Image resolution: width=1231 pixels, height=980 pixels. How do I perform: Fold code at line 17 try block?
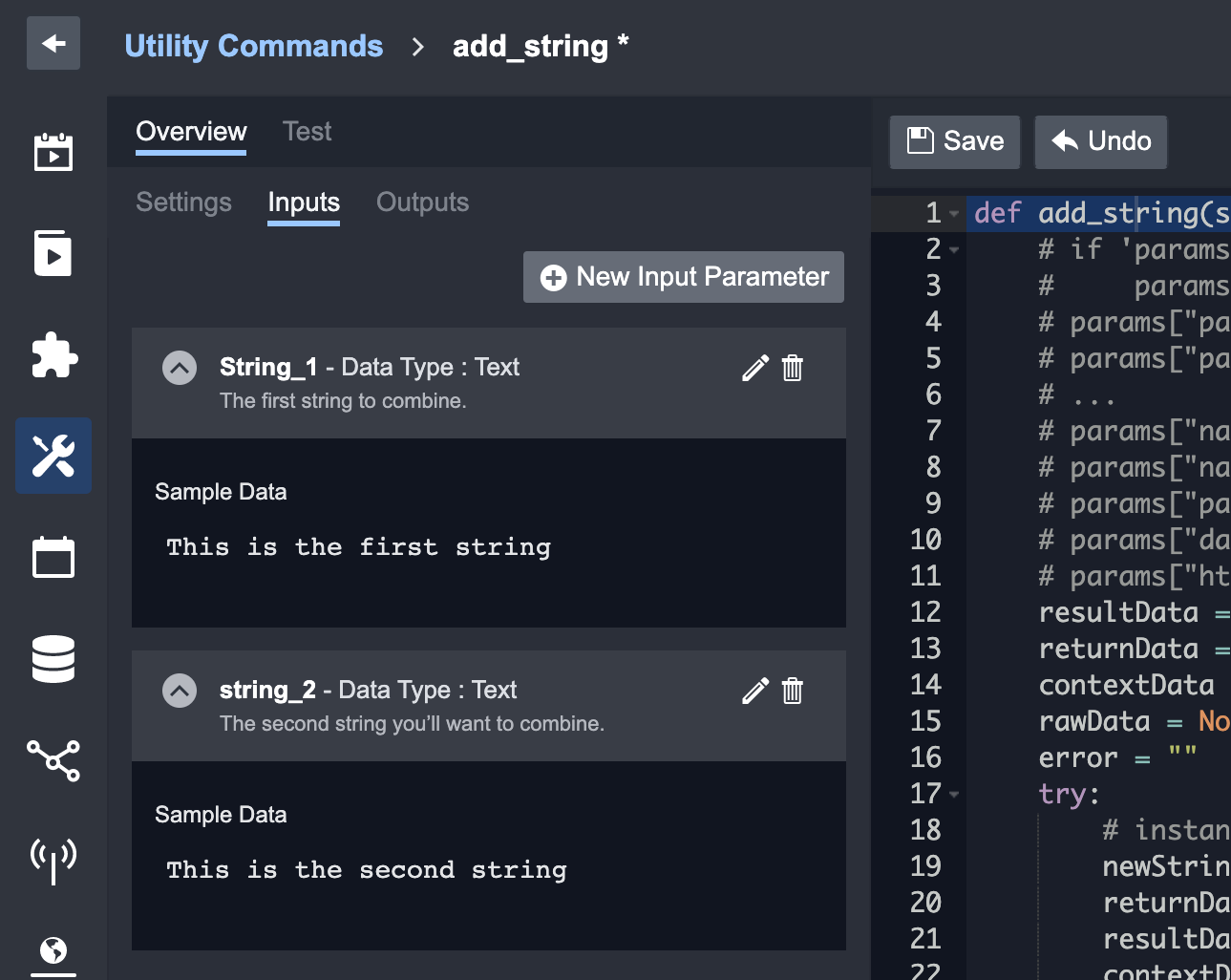954,794
